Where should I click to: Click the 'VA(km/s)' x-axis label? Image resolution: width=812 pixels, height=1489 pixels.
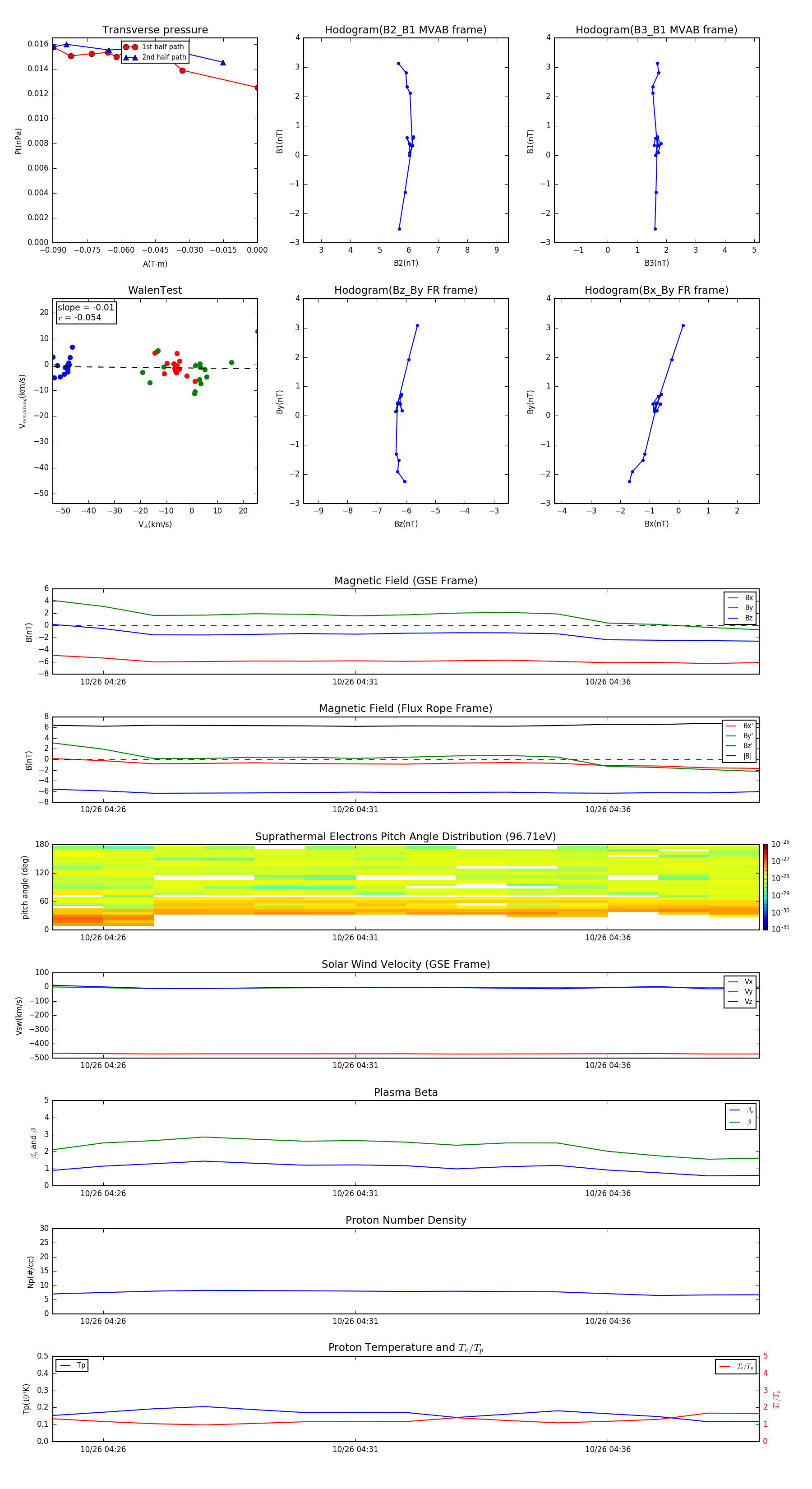pos(155,524)
